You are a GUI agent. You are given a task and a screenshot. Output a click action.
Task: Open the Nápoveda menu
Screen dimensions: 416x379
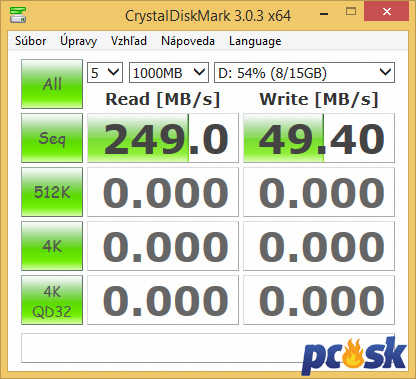[x=188, y=41]
